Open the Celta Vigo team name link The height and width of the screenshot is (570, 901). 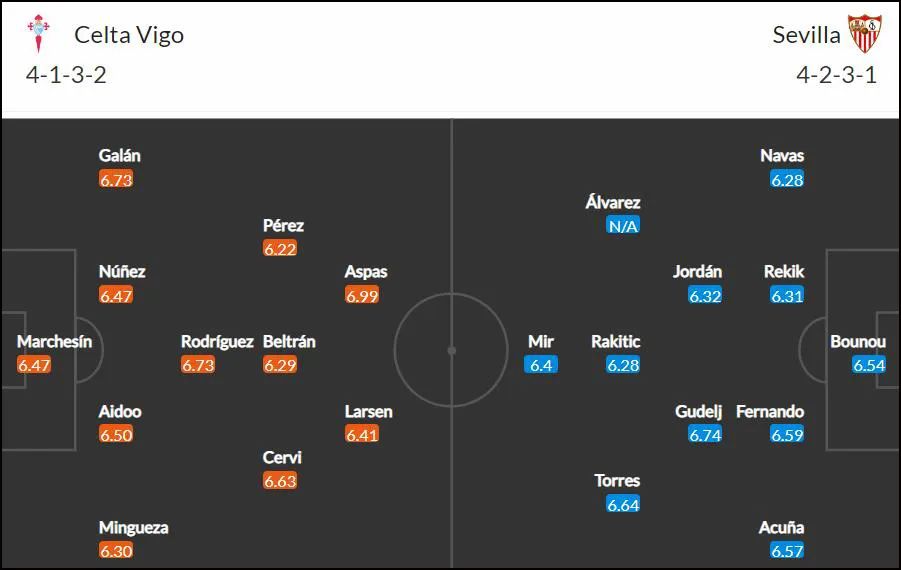(129, 35)
